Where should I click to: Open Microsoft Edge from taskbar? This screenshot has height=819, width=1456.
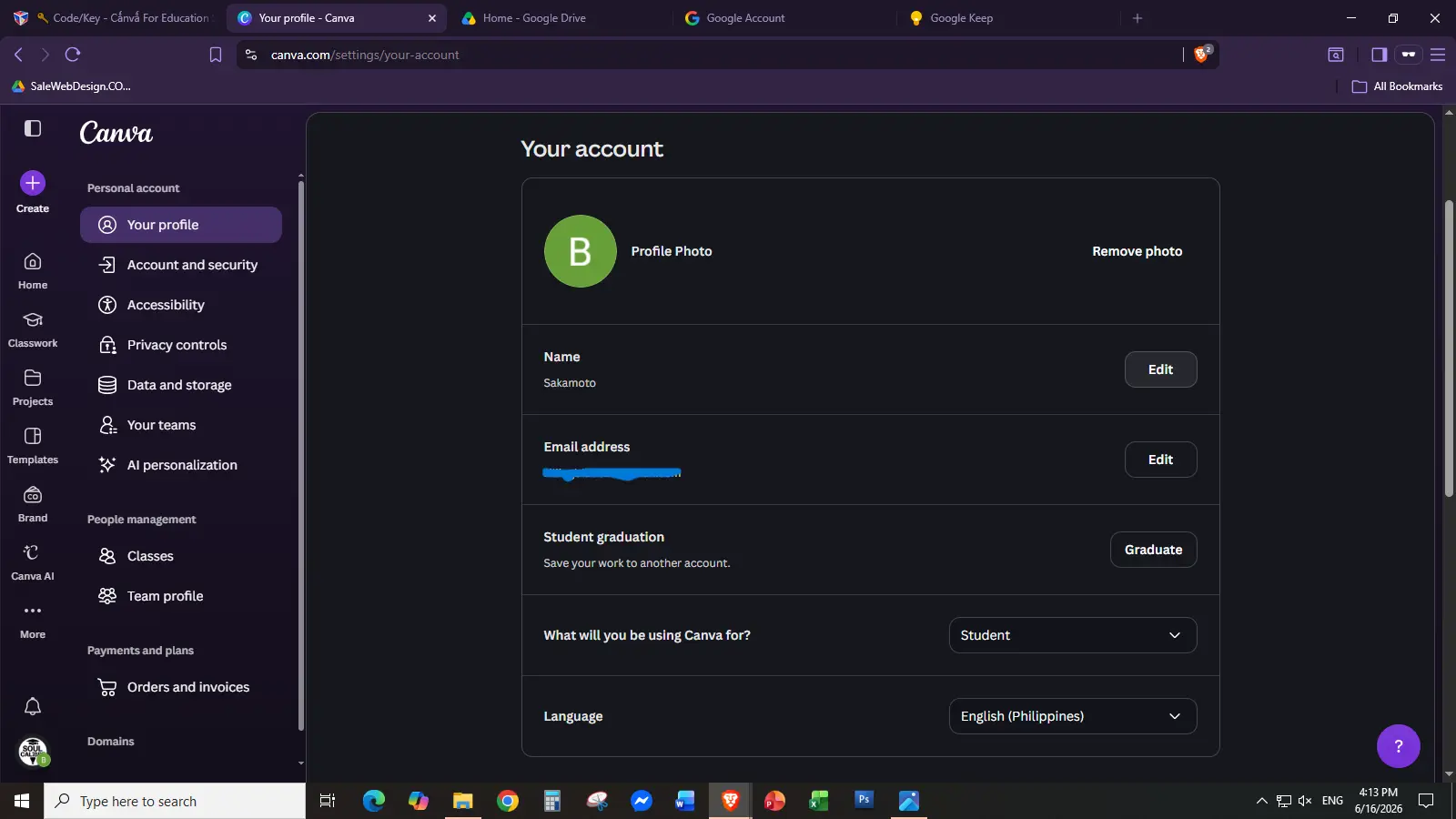tap(374, 801)
